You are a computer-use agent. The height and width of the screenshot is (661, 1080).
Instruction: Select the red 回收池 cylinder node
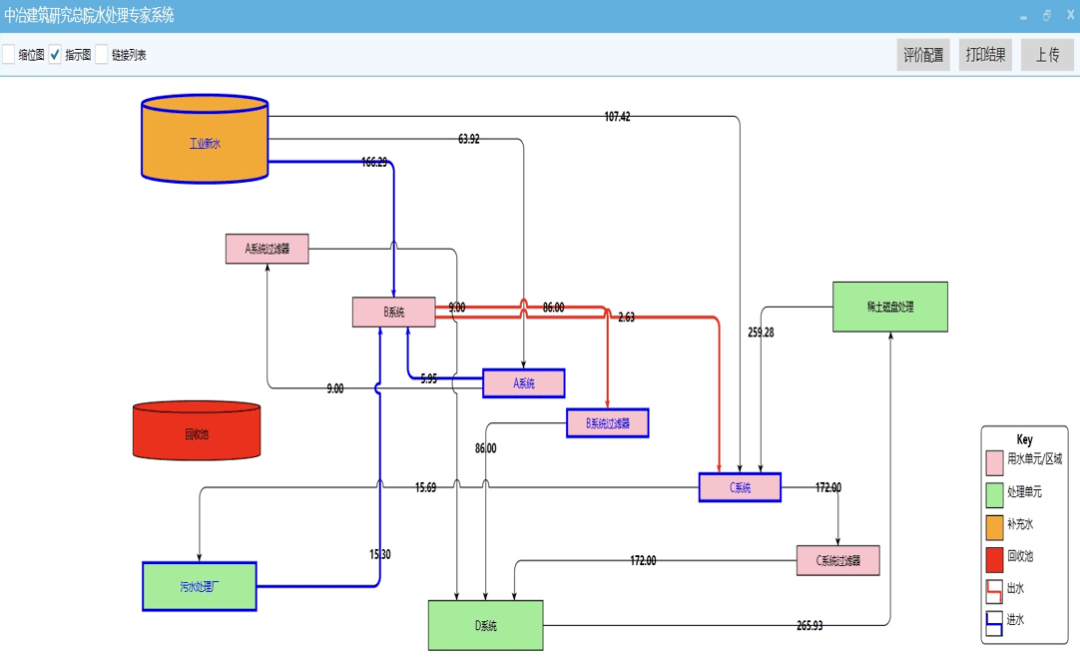pos(197,431)
